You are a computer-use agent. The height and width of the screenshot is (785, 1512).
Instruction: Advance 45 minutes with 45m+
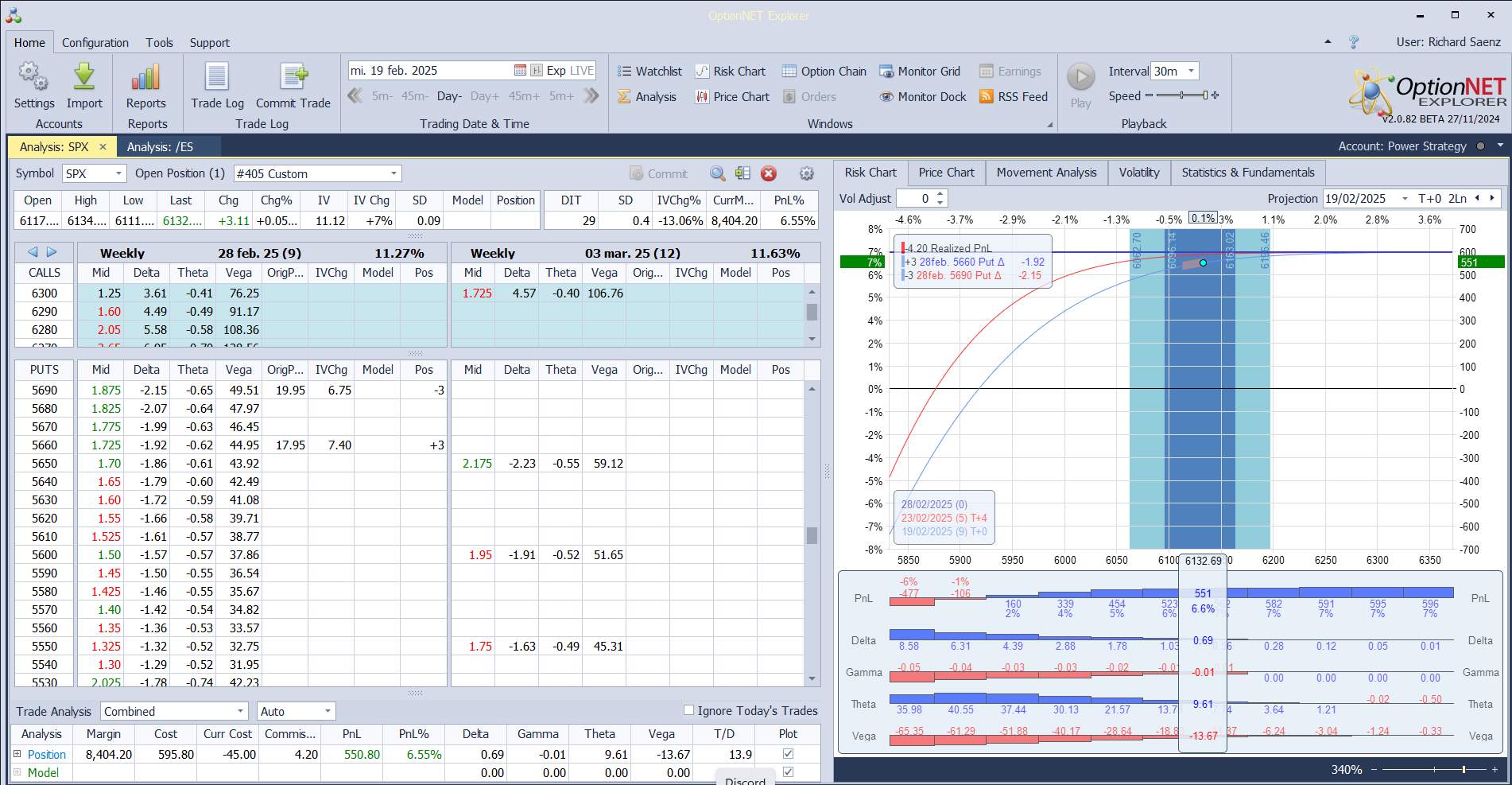pyautogui.click(x=524, y=96)
